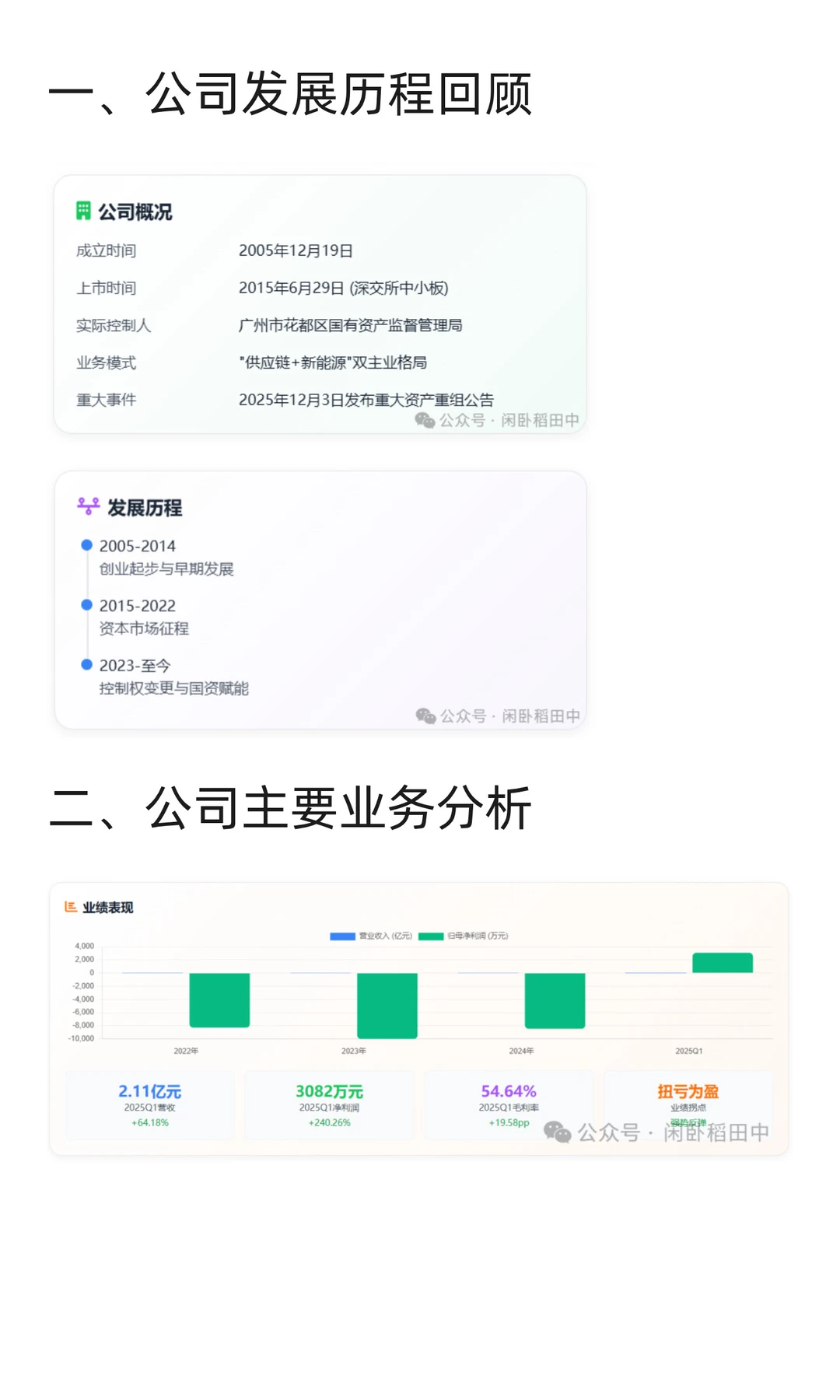Click the 发展历程 card title
This screenshot has height=1400, width=840.
(x=145, y=508)
